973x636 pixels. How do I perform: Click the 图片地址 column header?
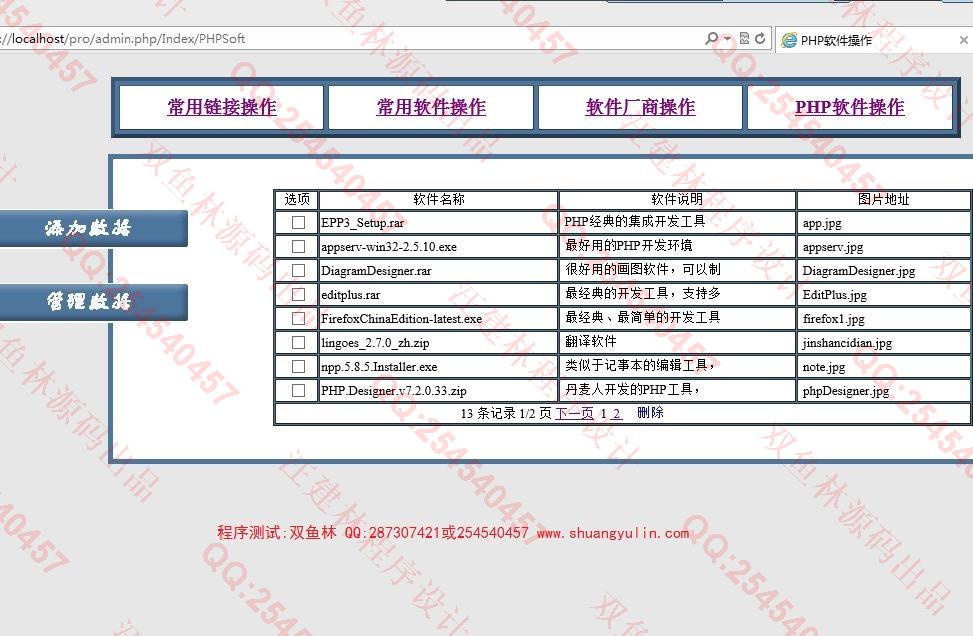[884, 199]
